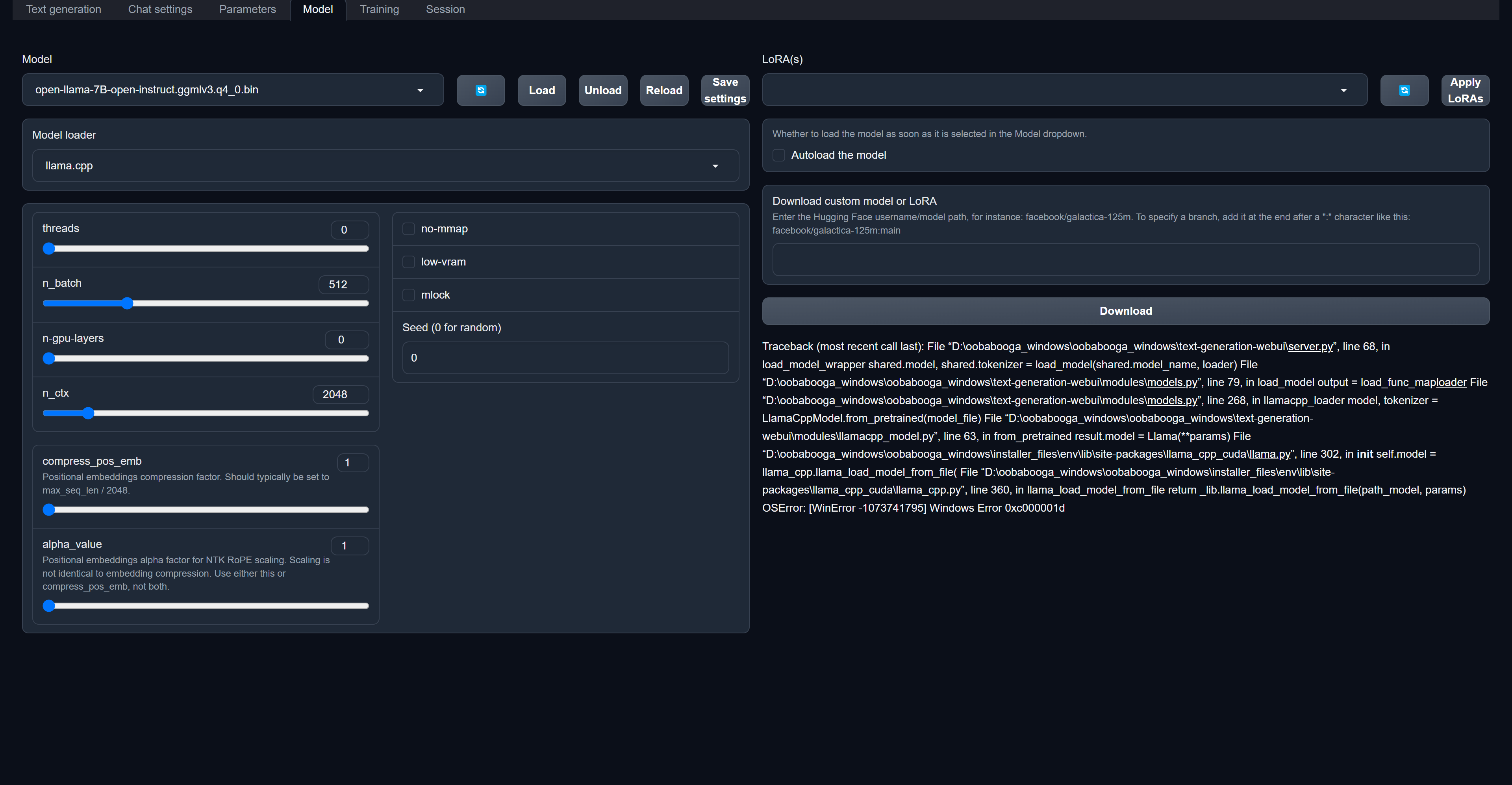Switch to the Training tab

[x=379, y=9]
